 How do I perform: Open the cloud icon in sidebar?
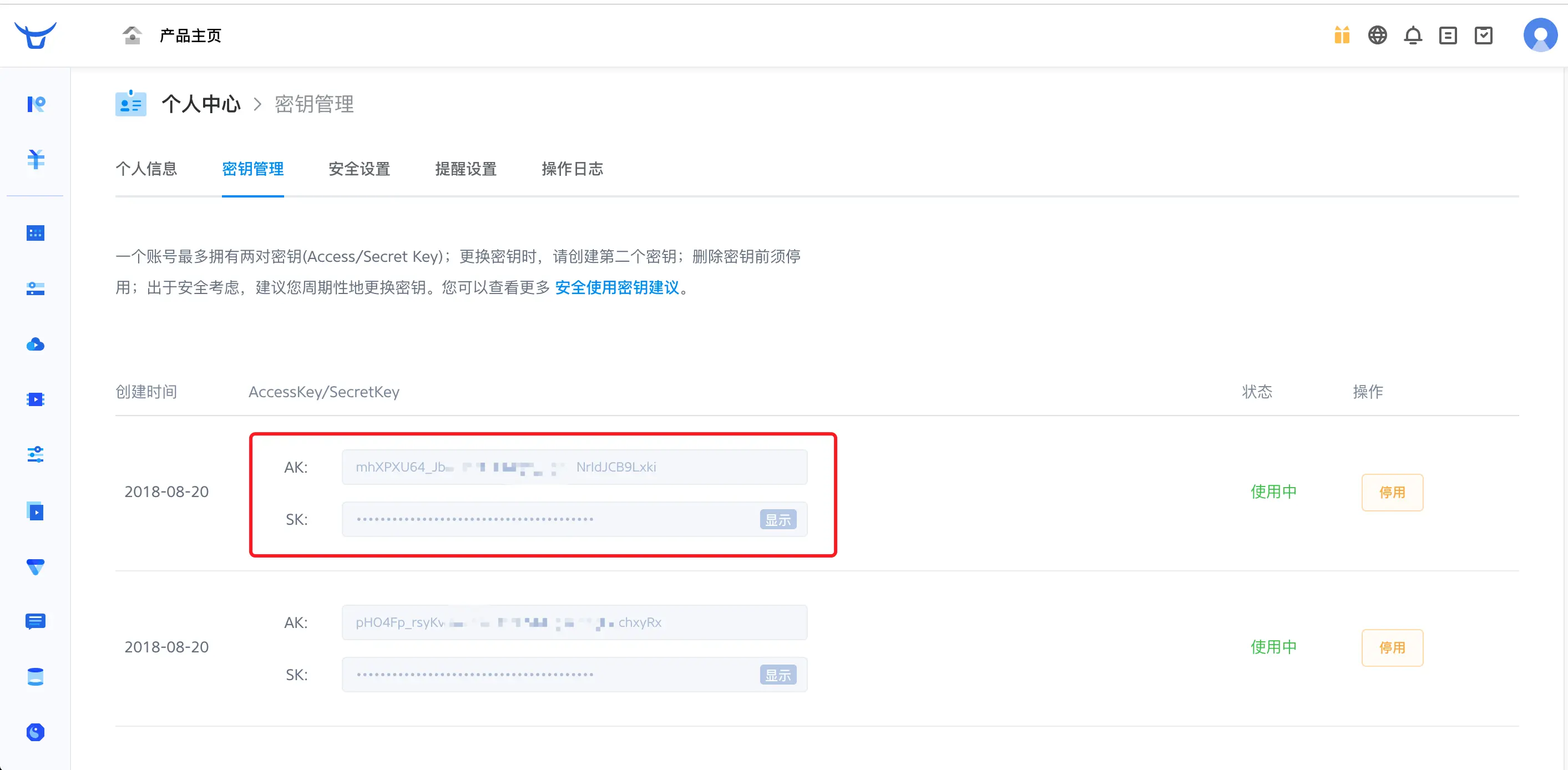(x=36, y=345)
